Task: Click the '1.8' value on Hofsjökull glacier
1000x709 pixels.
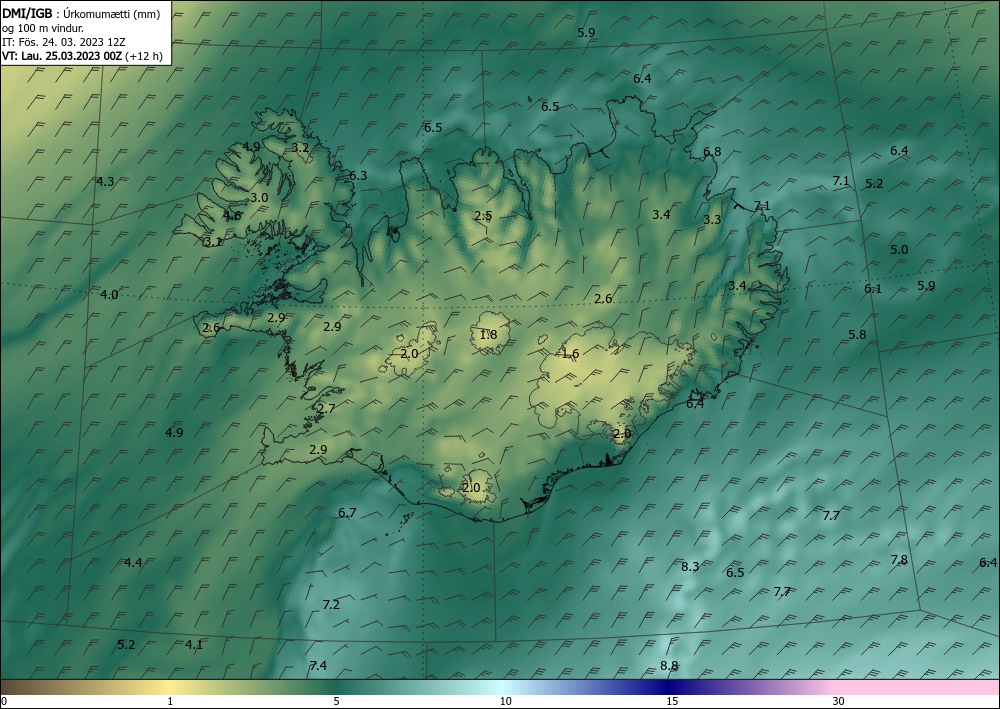Action: click(489, 334)
